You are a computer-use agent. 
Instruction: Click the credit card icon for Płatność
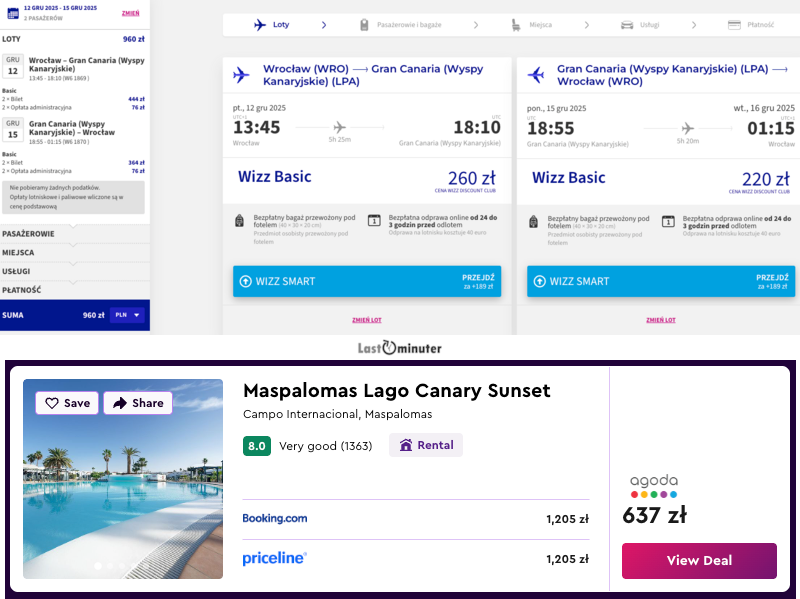coord(735,24)
